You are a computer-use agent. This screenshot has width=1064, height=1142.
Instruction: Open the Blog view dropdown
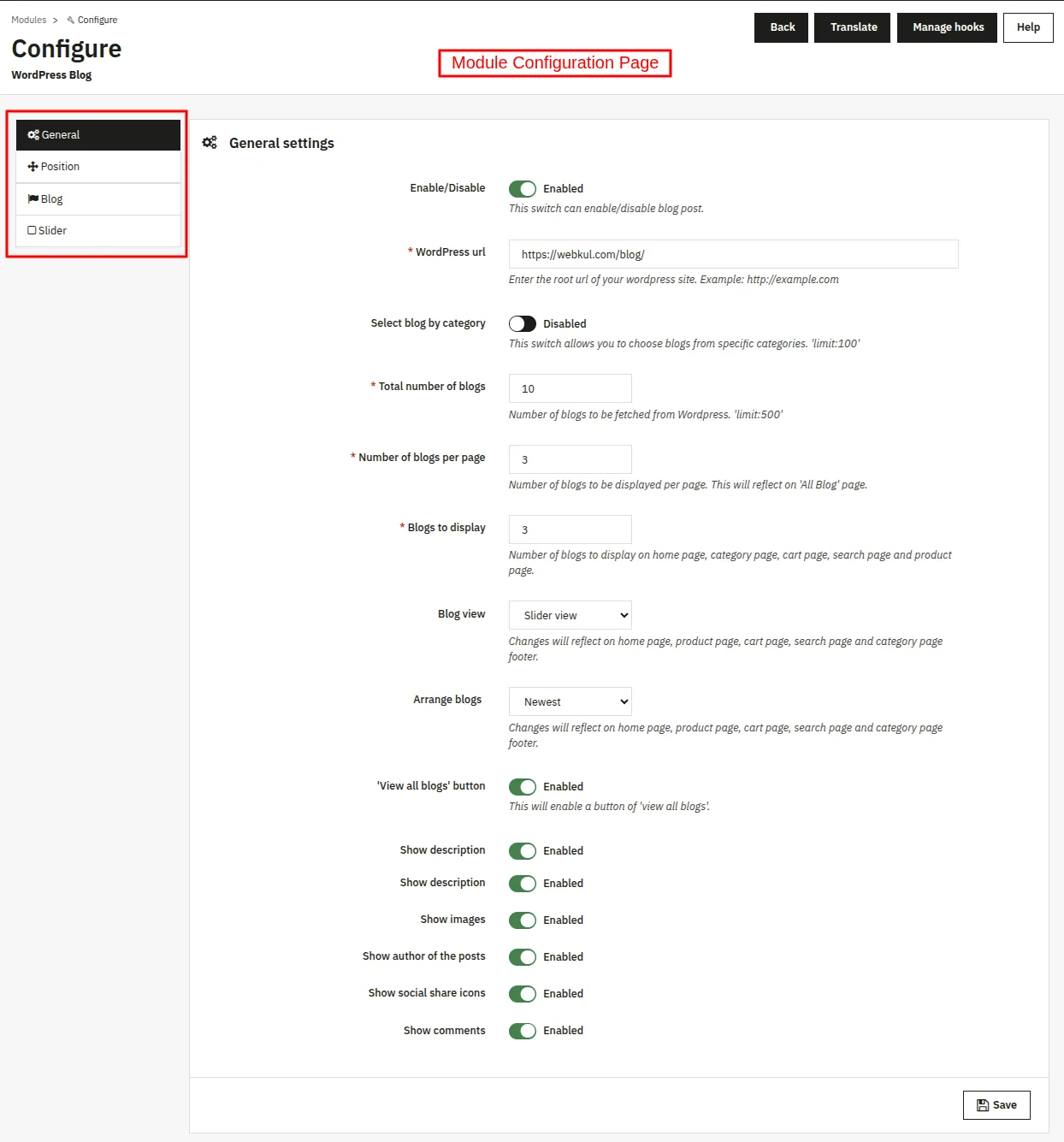[x=570, y=616]
